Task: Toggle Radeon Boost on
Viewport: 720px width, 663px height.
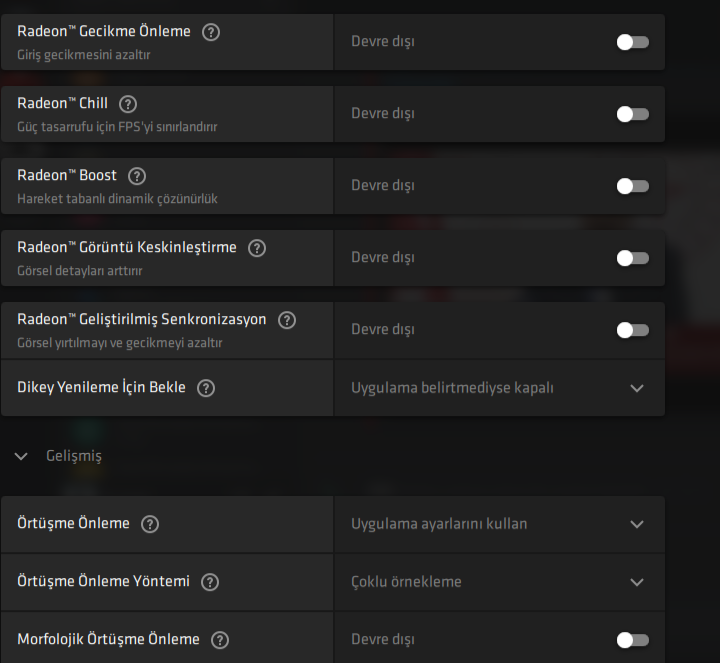Action: pyautogui.click(x=632, y=186)
